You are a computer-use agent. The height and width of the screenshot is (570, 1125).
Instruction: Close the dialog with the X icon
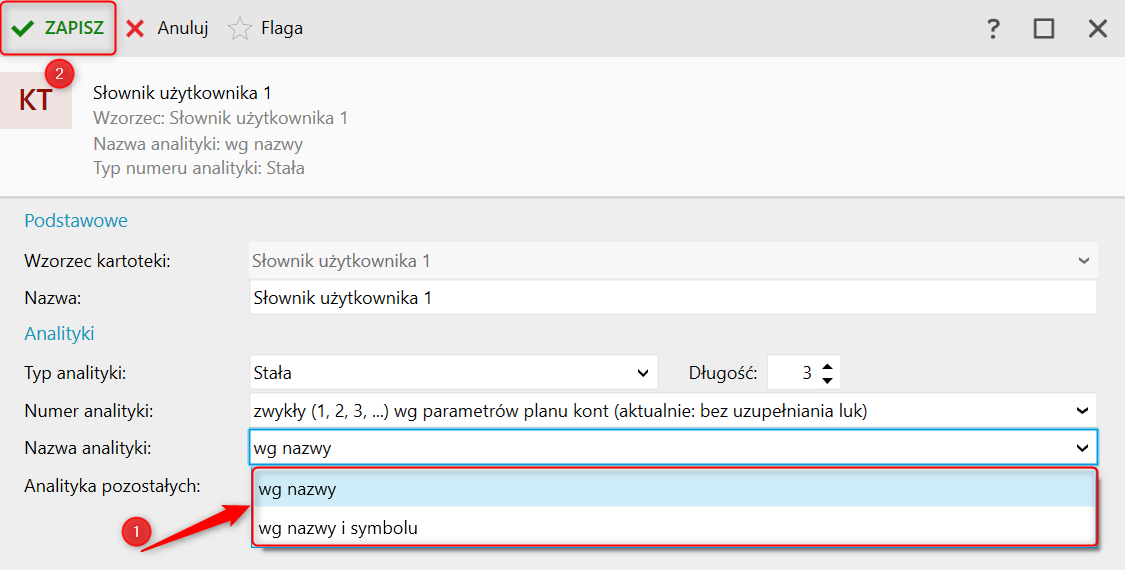pos(1098,28)
